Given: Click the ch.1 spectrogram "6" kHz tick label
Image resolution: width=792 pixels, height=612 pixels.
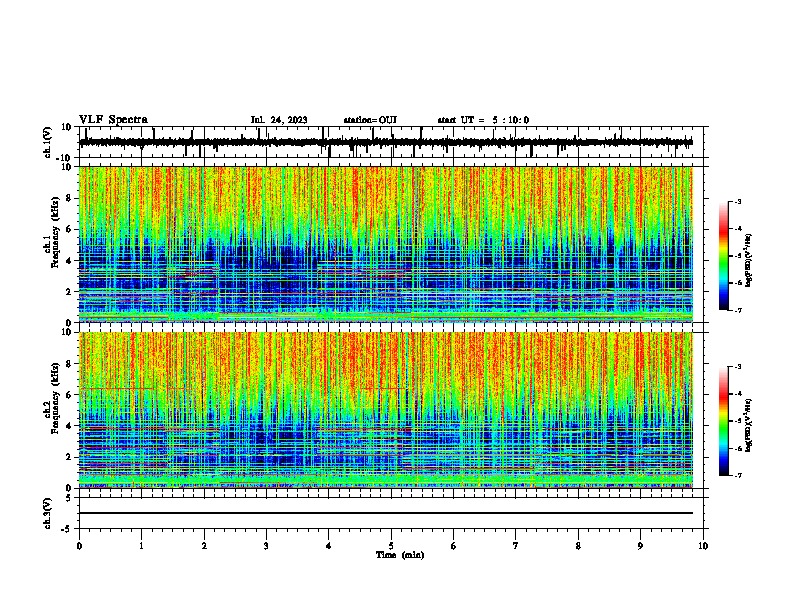Looking at the screenshot, I should tap(69, 229).
